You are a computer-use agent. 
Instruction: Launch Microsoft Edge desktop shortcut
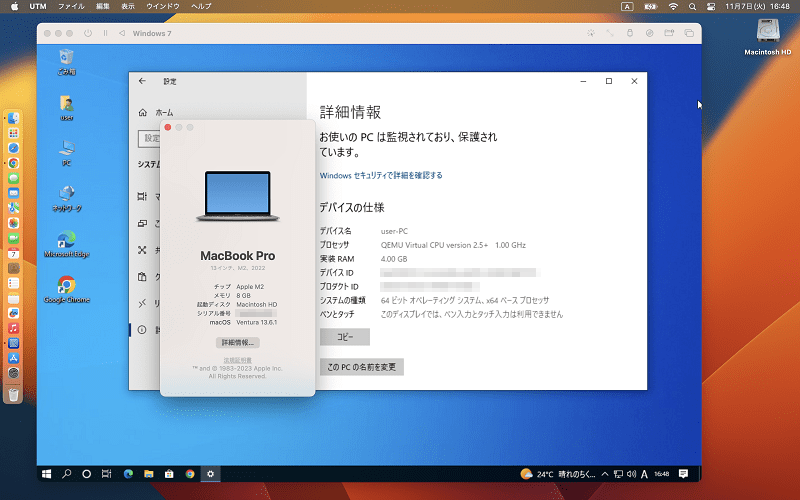coord(67,244)
